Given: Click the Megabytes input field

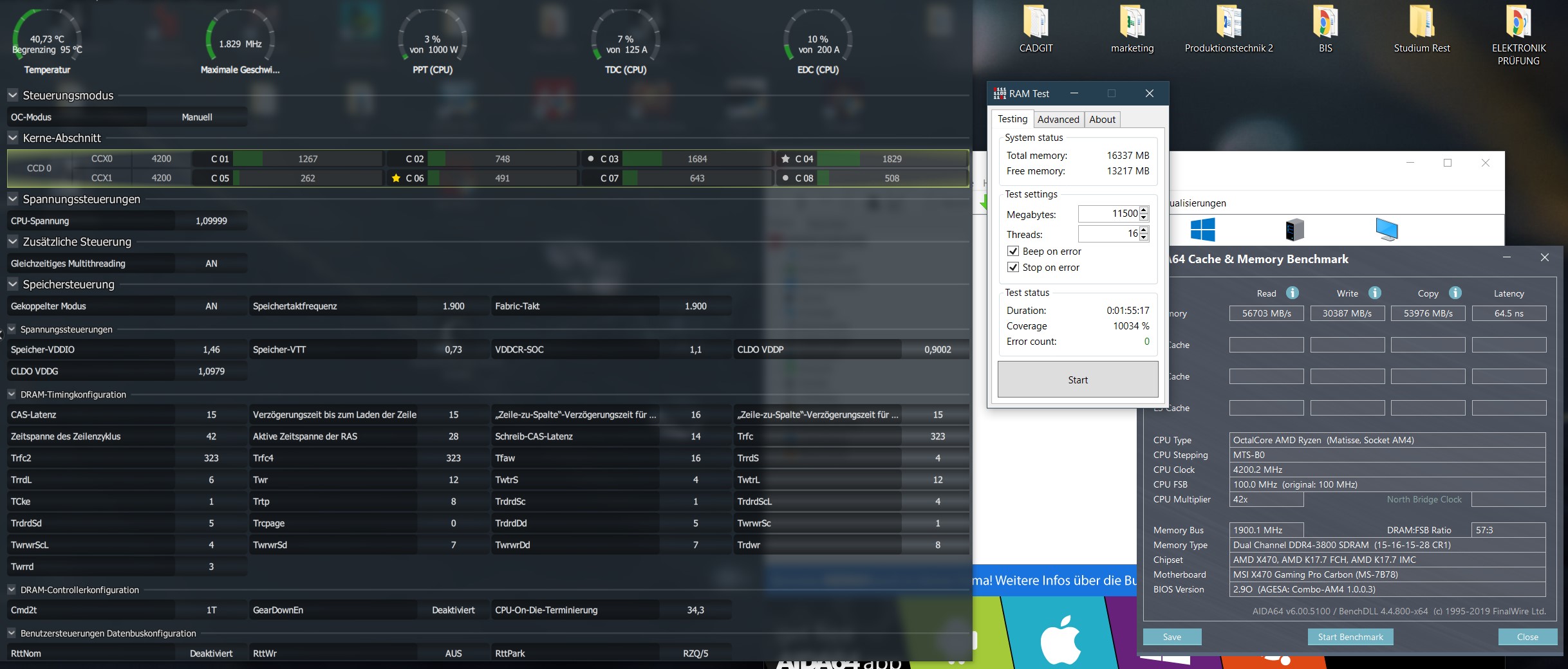Looking at the screenshot, I should pos(1108,214).
